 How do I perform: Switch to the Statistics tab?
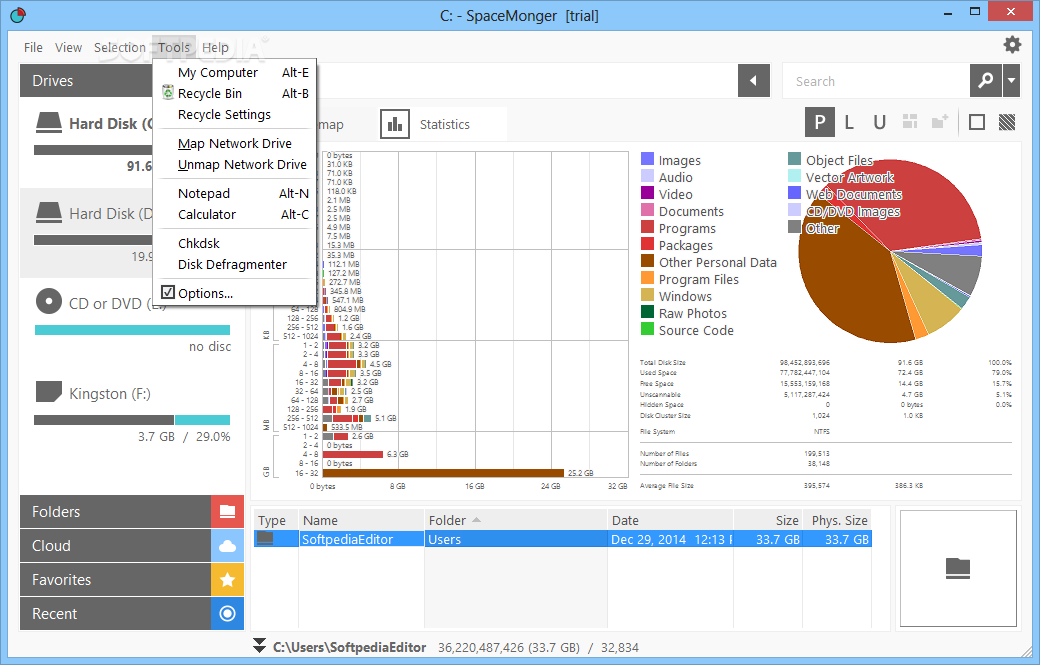444,124
